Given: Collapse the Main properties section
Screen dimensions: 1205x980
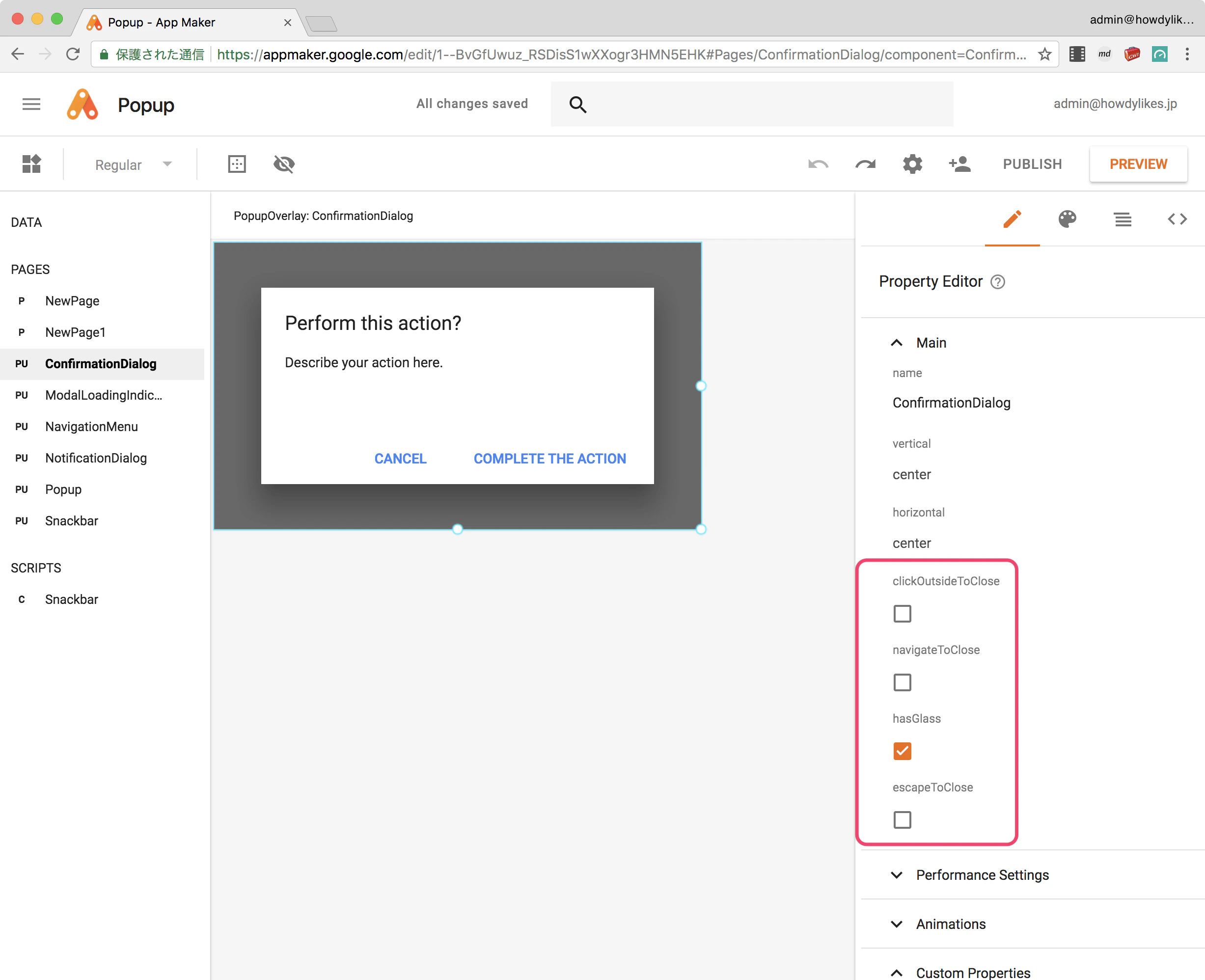Looking at the screenshot, I should click(x=897, y=343).
